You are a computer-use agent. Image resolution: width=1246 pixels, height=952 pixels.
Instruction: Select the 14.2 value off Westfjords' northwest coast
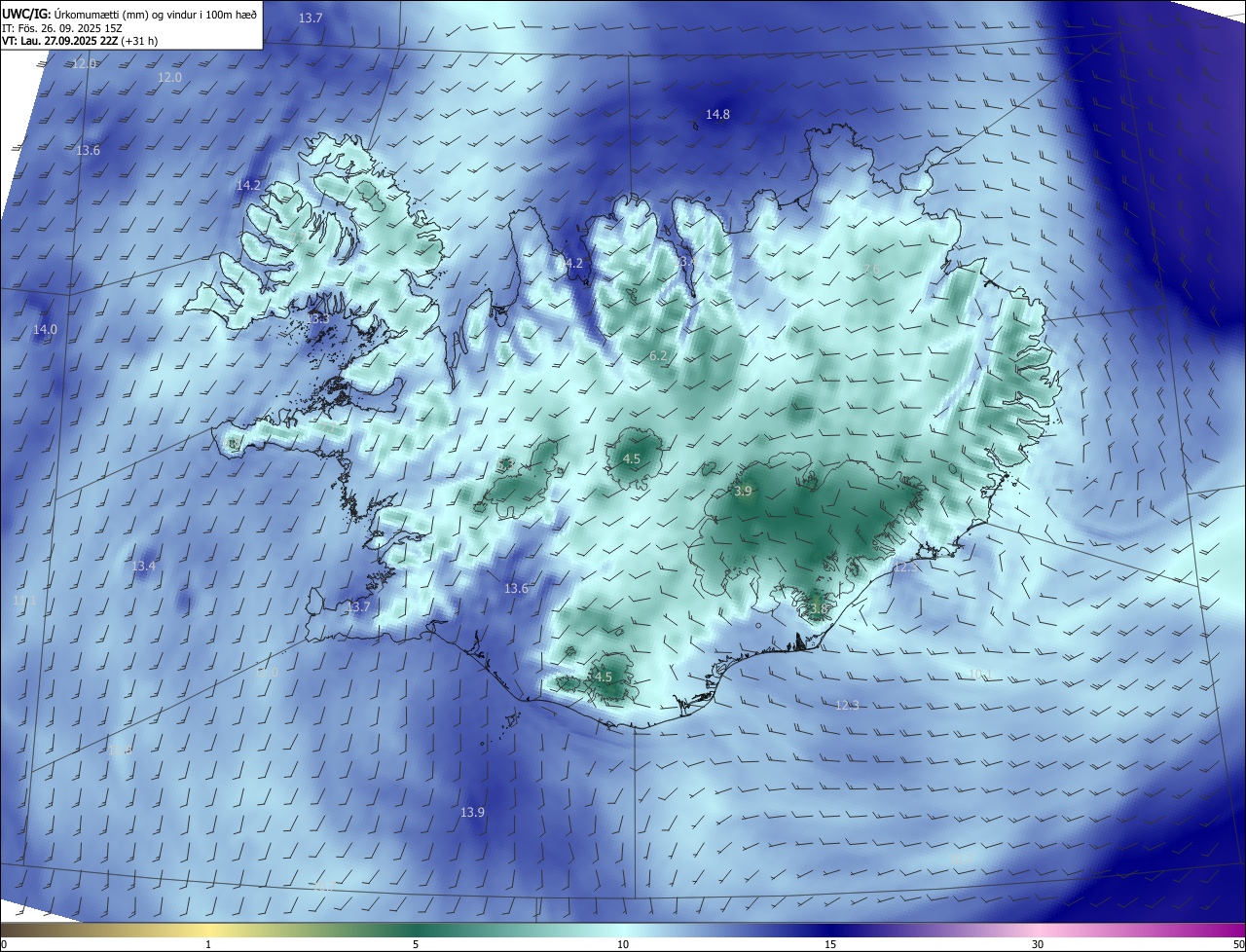pyautogui.click(x=248, y=185)
